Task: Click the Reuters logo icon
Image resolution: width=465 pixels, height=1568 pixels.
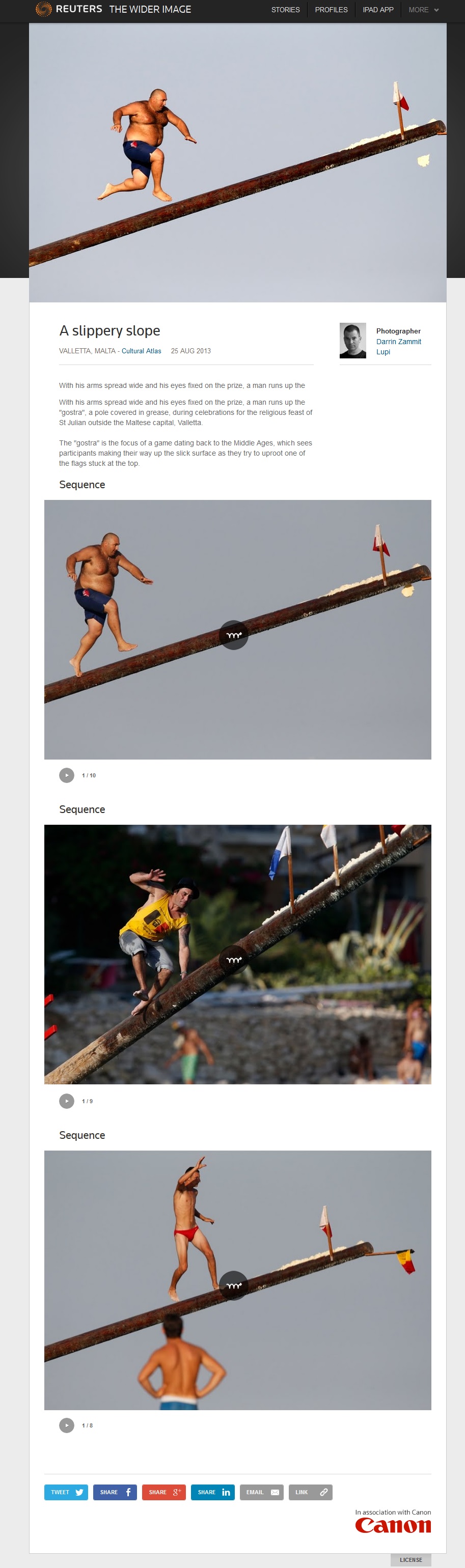Action: tap(43, 9)
